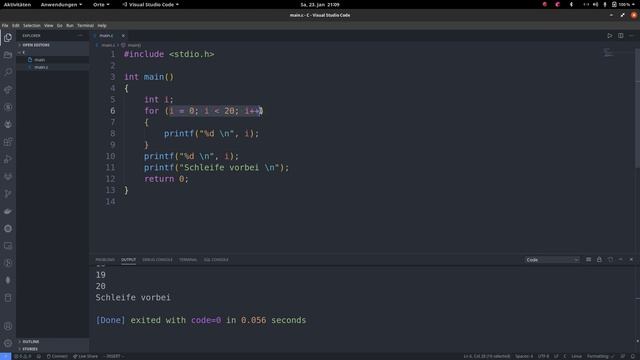Close the bottom panel
The height and width of the screenshot is (360, 640).
point(631,260)
